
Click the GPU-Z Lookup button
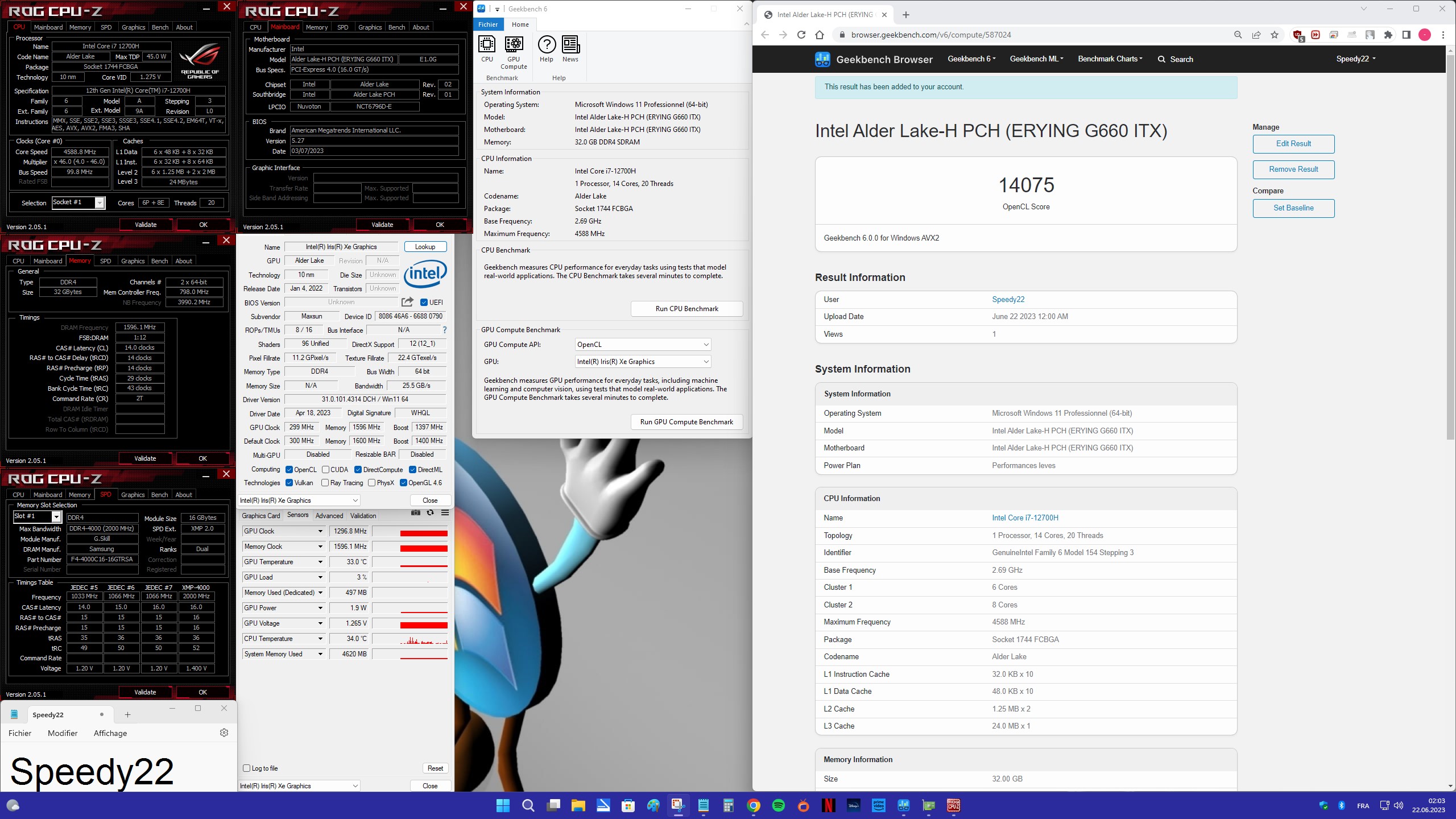425,247
